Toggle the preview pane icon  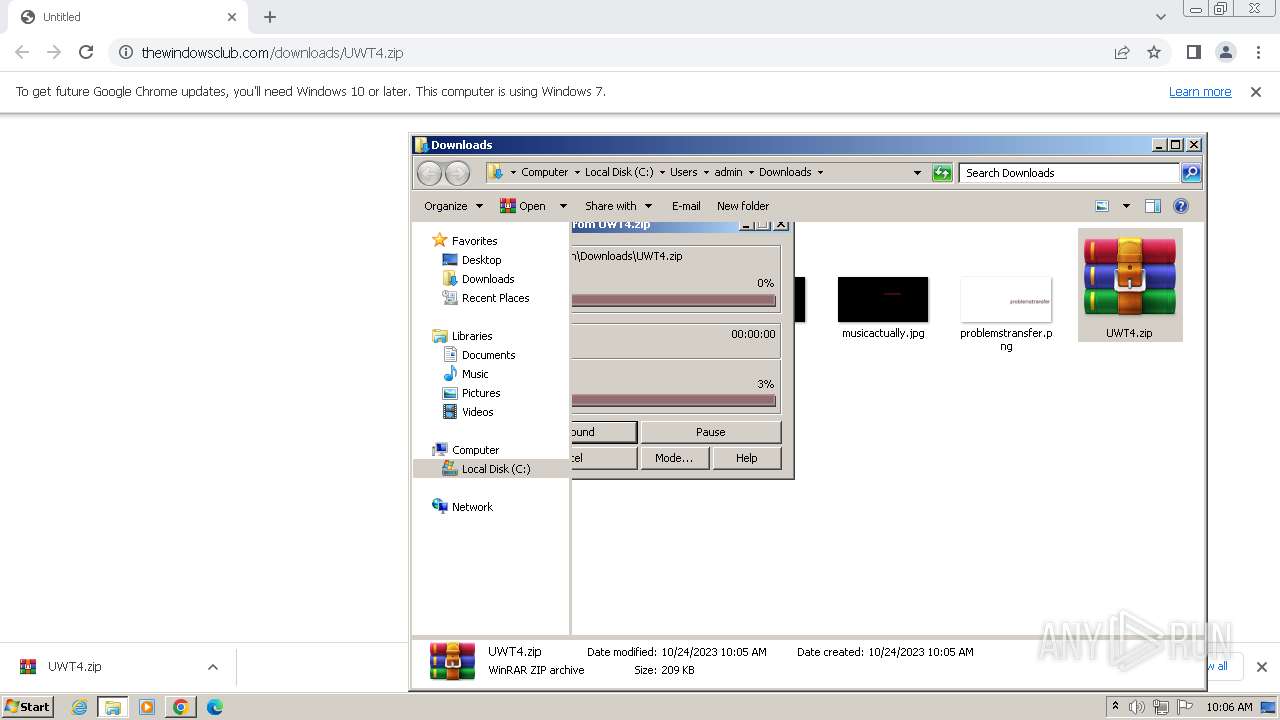pos(1152,206)
